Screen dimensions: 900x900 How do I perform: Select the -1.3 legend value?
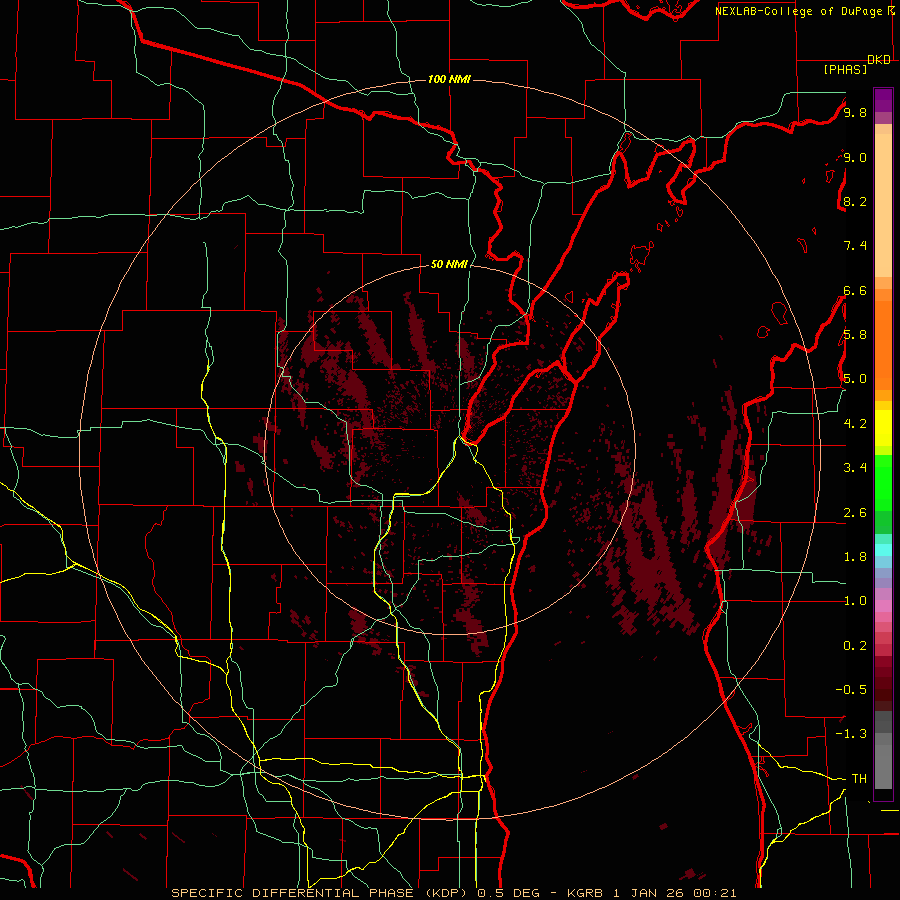[x=851, y=734]
